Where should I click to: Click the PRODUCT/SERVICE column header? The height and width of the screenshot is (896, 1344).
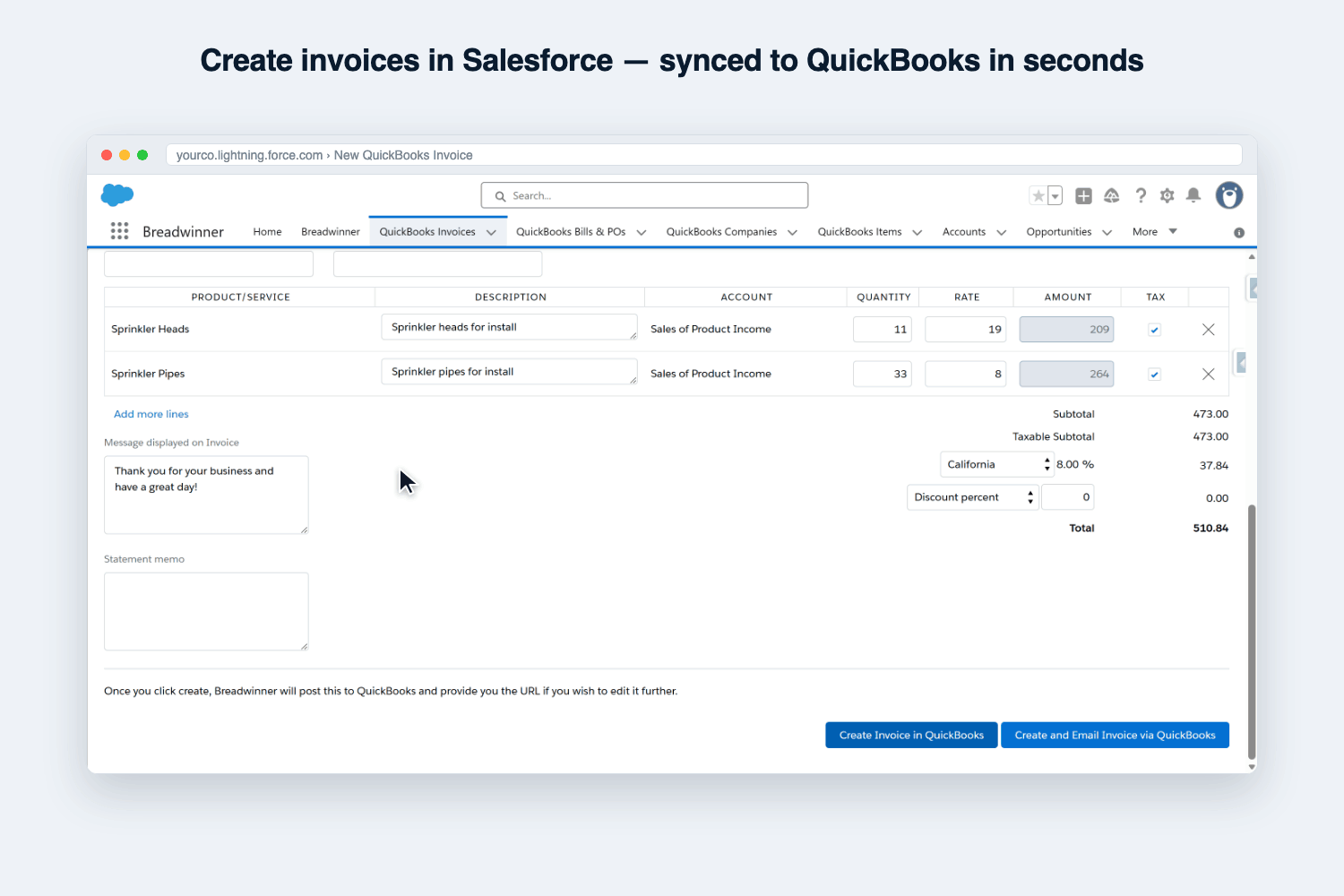240,297
